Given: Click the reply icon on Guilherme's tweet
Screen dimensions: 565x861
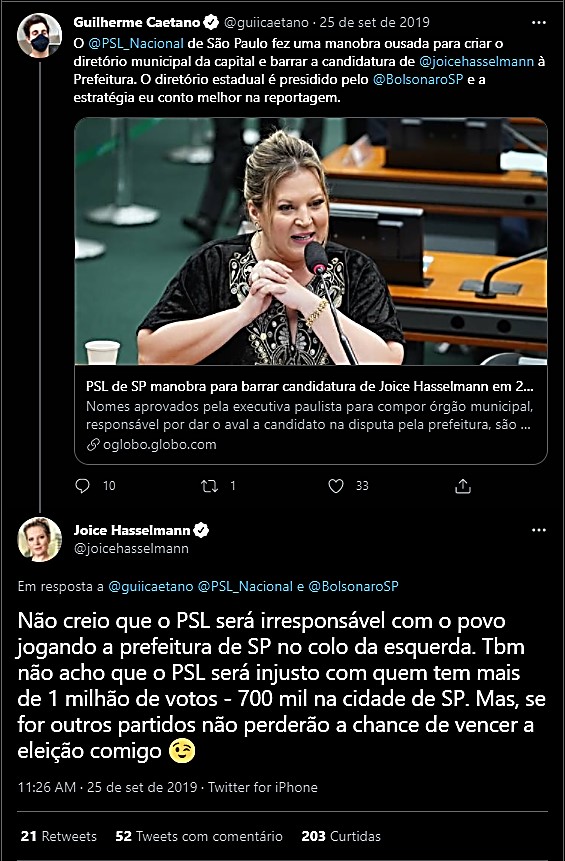Looking at the screenshot, I should (82, 486).
